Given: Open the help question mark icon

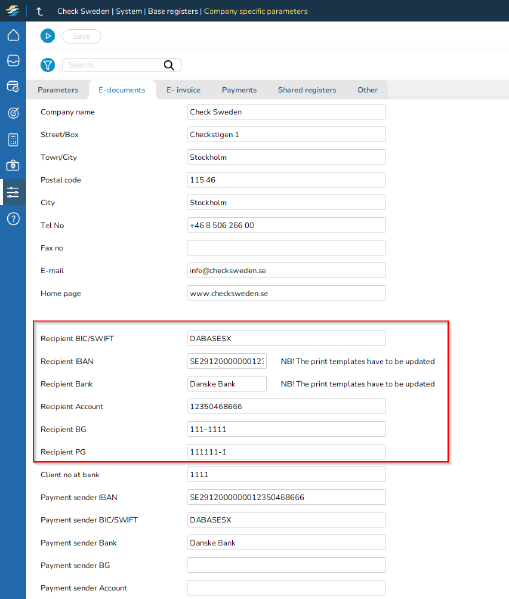Looking at the screenshot, I should (13, 219).
